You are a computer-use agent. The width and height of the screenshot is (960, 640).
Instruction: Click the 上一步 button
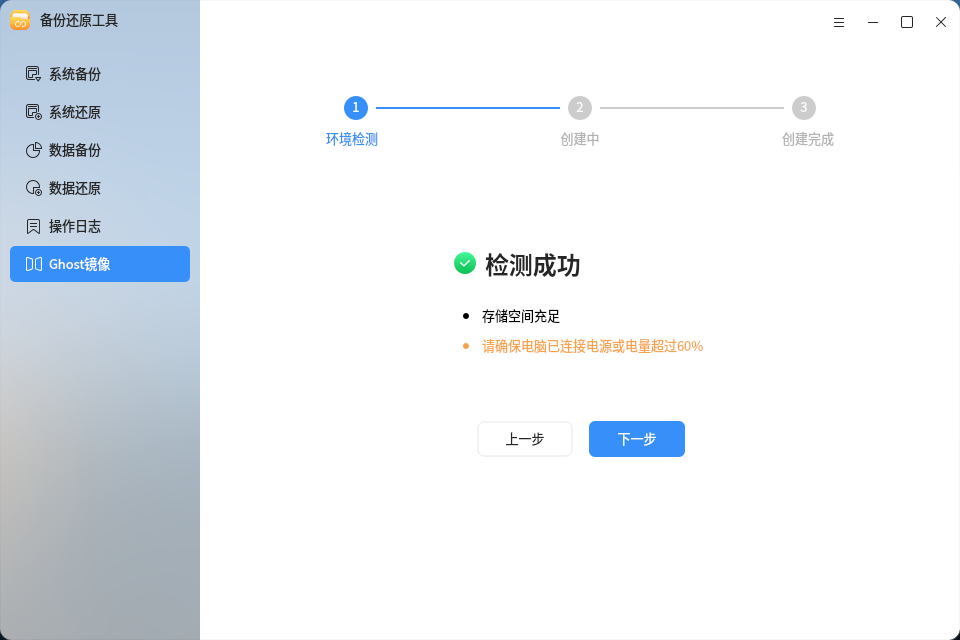coord(525,439)
